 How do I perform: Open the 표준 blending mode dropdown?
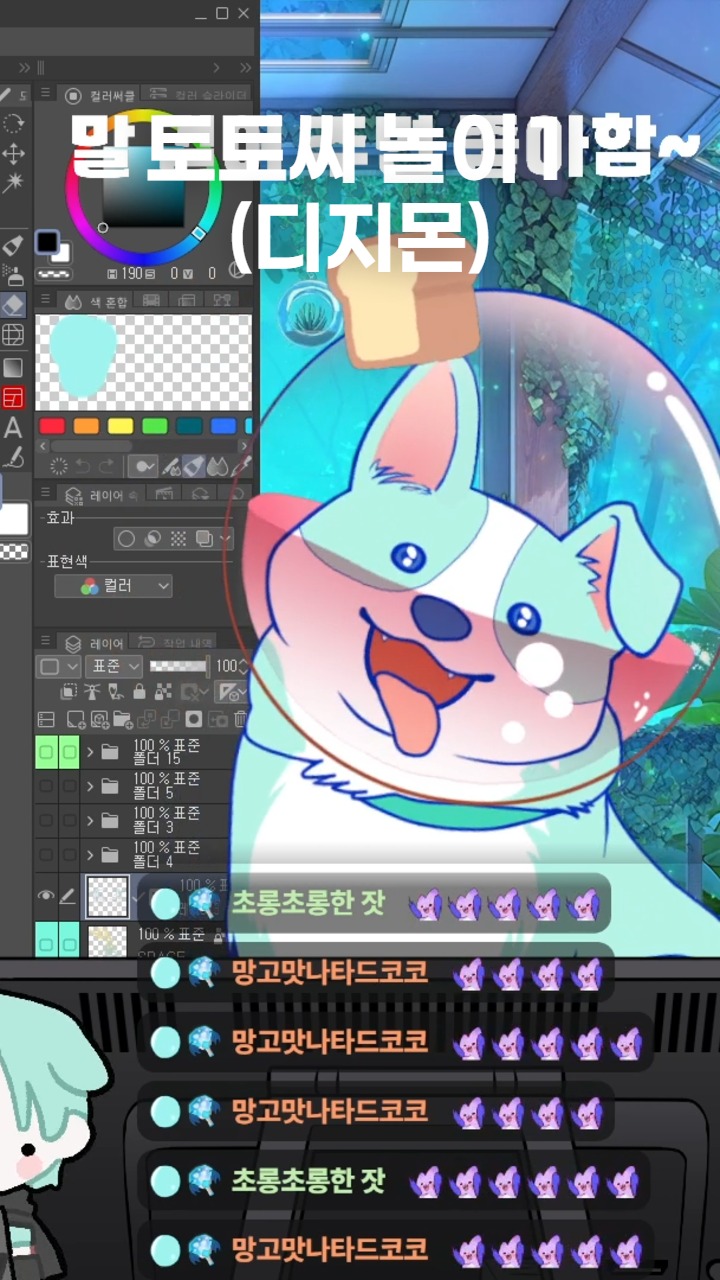(x=114, y=666)
